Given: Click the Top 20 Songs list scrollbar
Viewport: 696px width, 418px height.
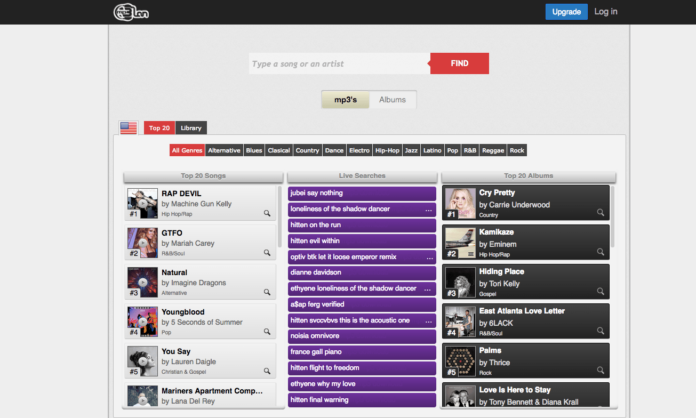Looking at the screenshot, I should [280, 217].
